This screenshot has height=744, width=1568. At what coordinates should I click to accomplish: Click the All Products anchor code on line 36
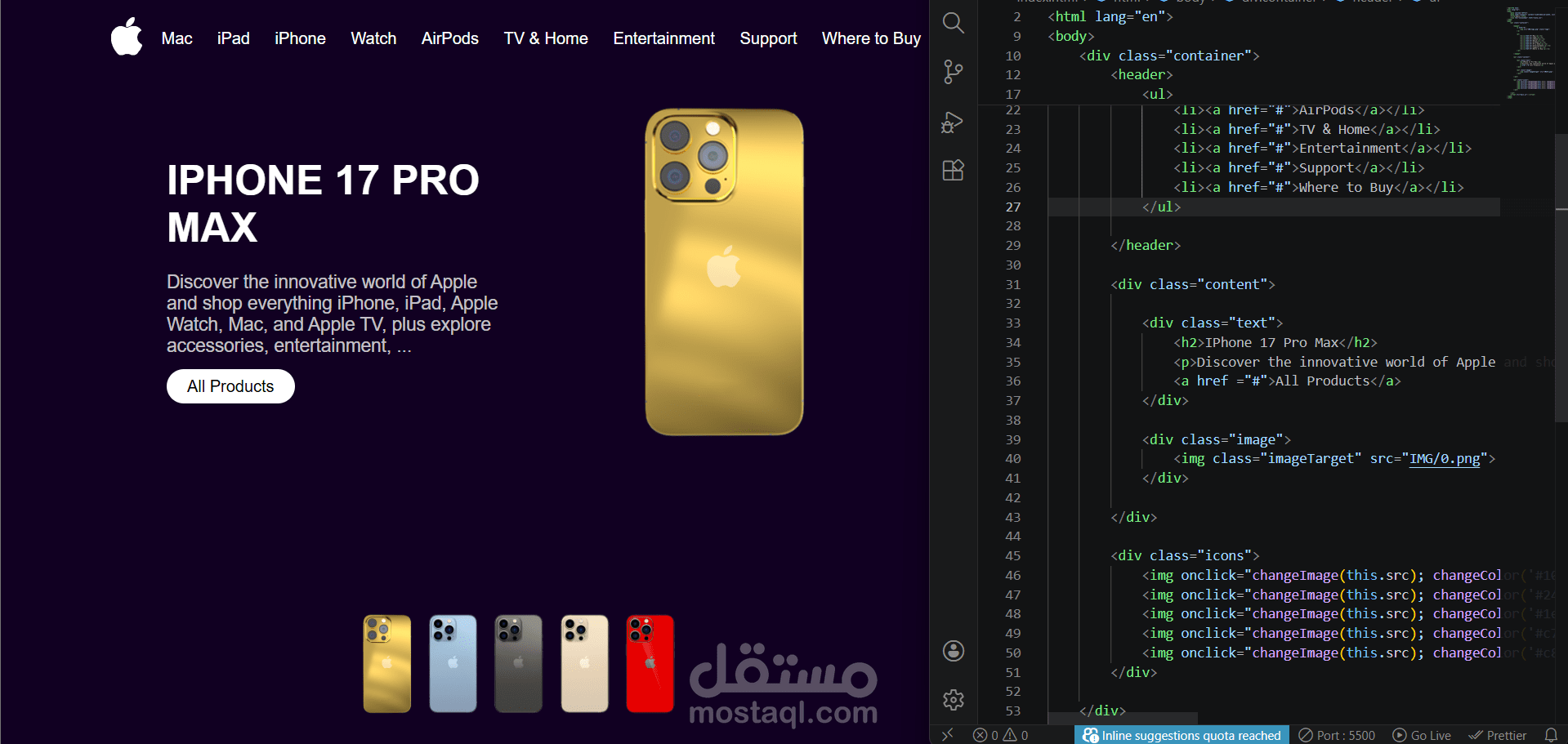pos(1287,381)
